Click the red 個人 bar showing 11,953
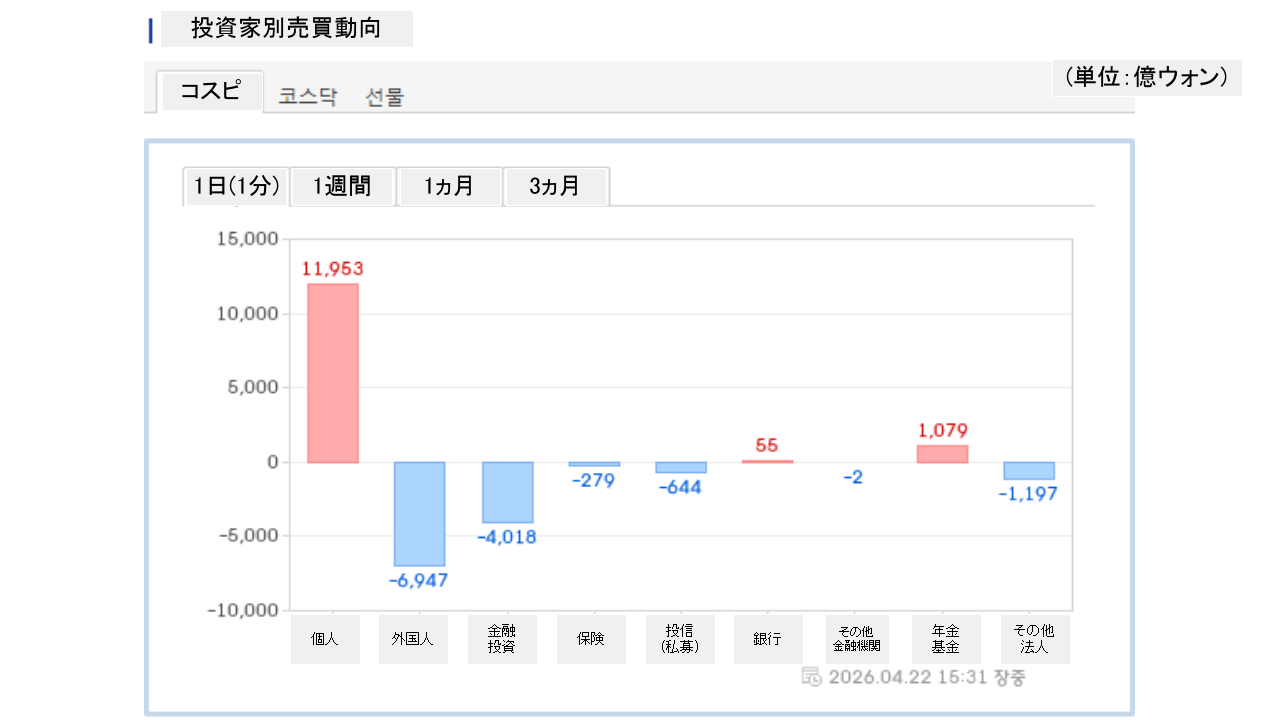This screenshot has height=720, width=1280. [x=332, y=373]
